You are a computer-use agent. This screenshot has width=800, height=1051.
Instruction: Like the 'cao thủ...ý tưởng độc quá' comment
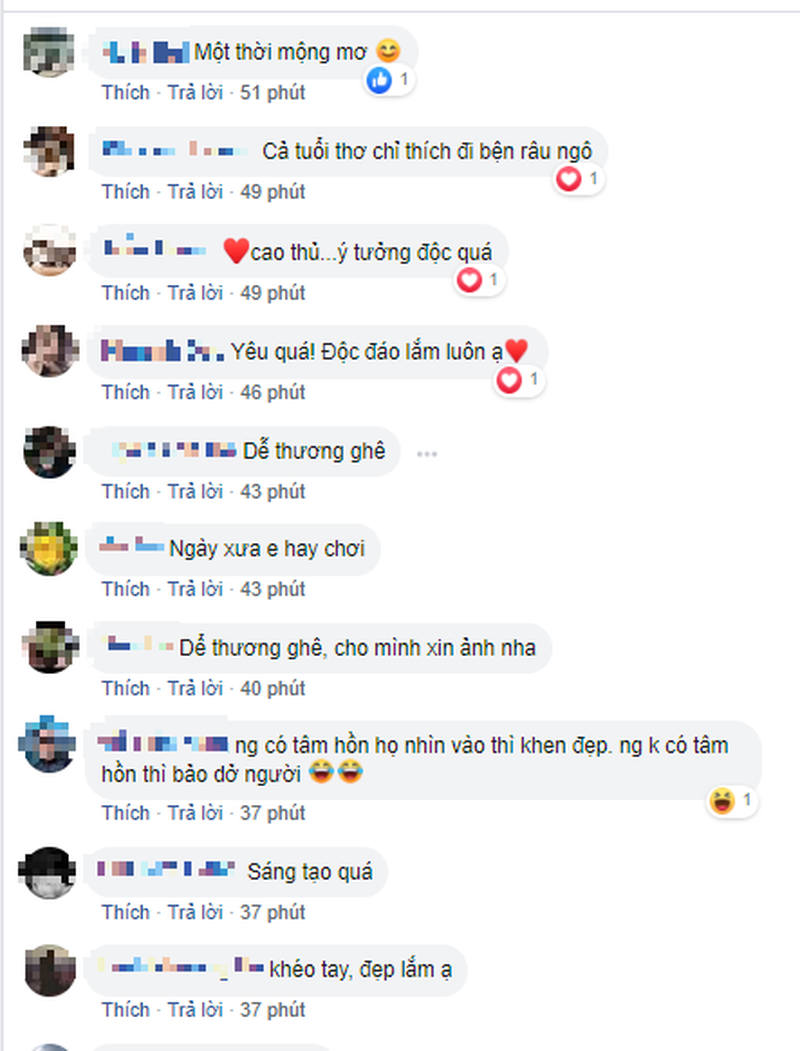coord(125,292)
